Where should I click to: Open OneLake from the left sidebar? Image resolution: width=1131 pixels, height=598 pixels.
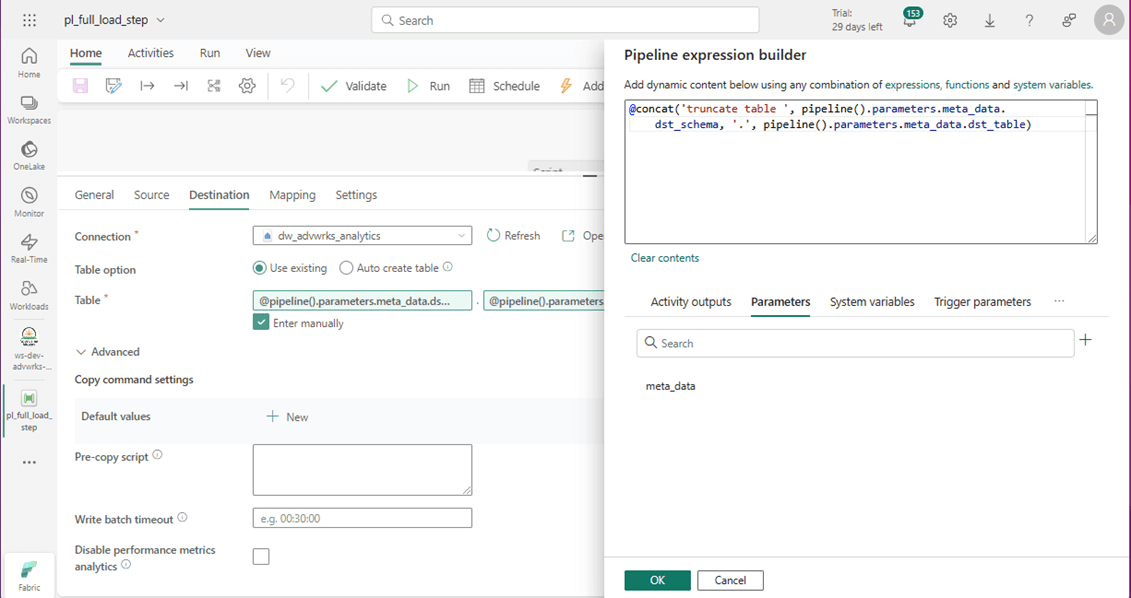(x=29, y=155)
